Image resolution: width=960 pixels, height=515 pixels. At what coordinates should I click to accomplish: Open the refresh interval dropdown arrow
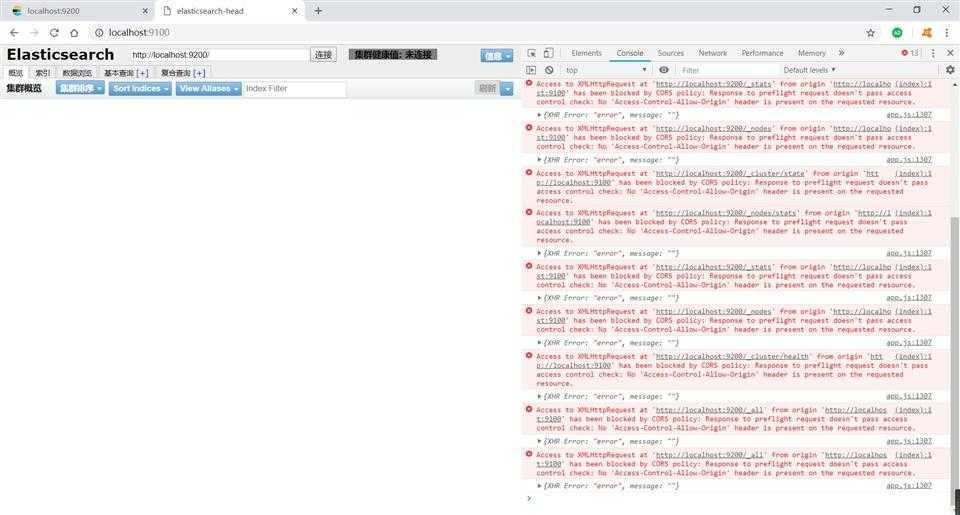(x=507, y=88)
